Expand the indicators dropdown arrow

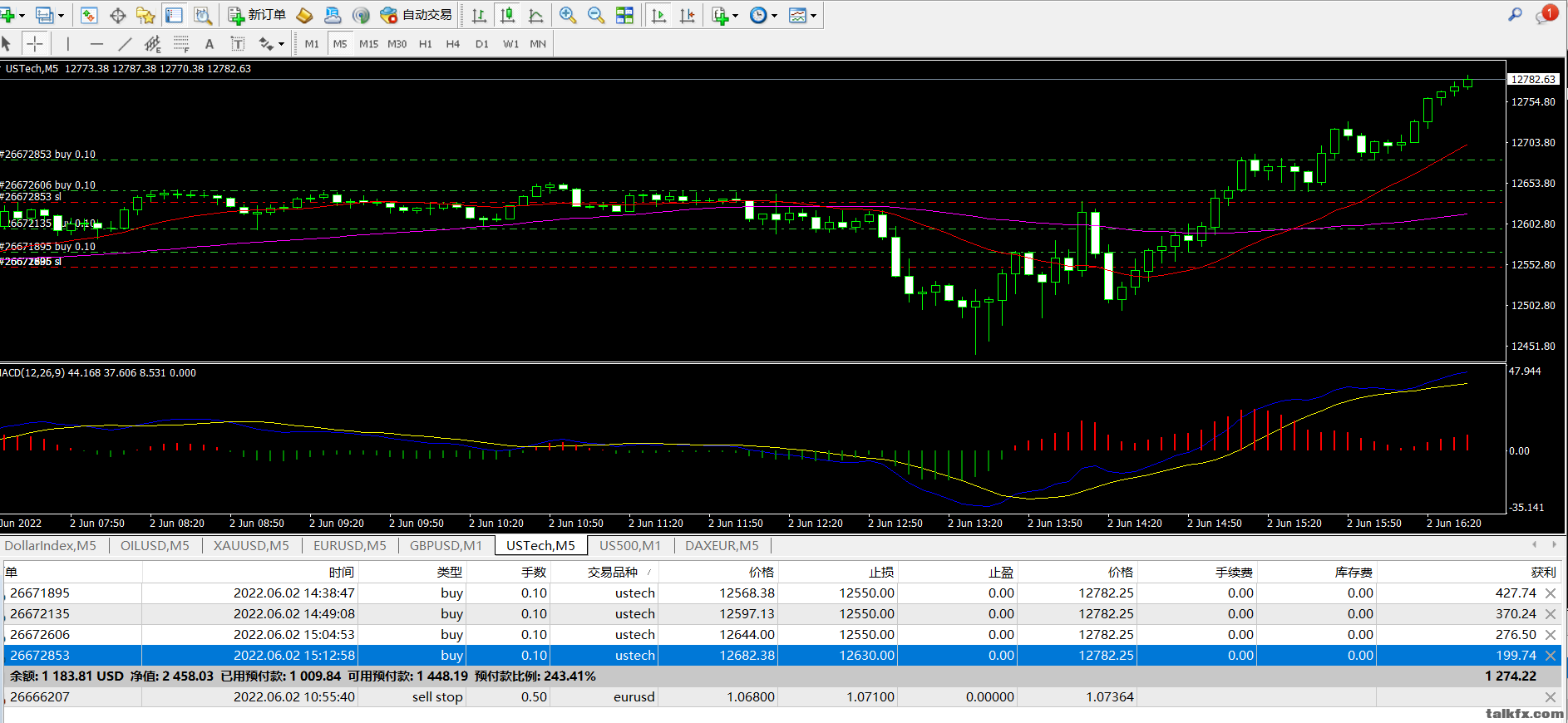click(735, 15)
